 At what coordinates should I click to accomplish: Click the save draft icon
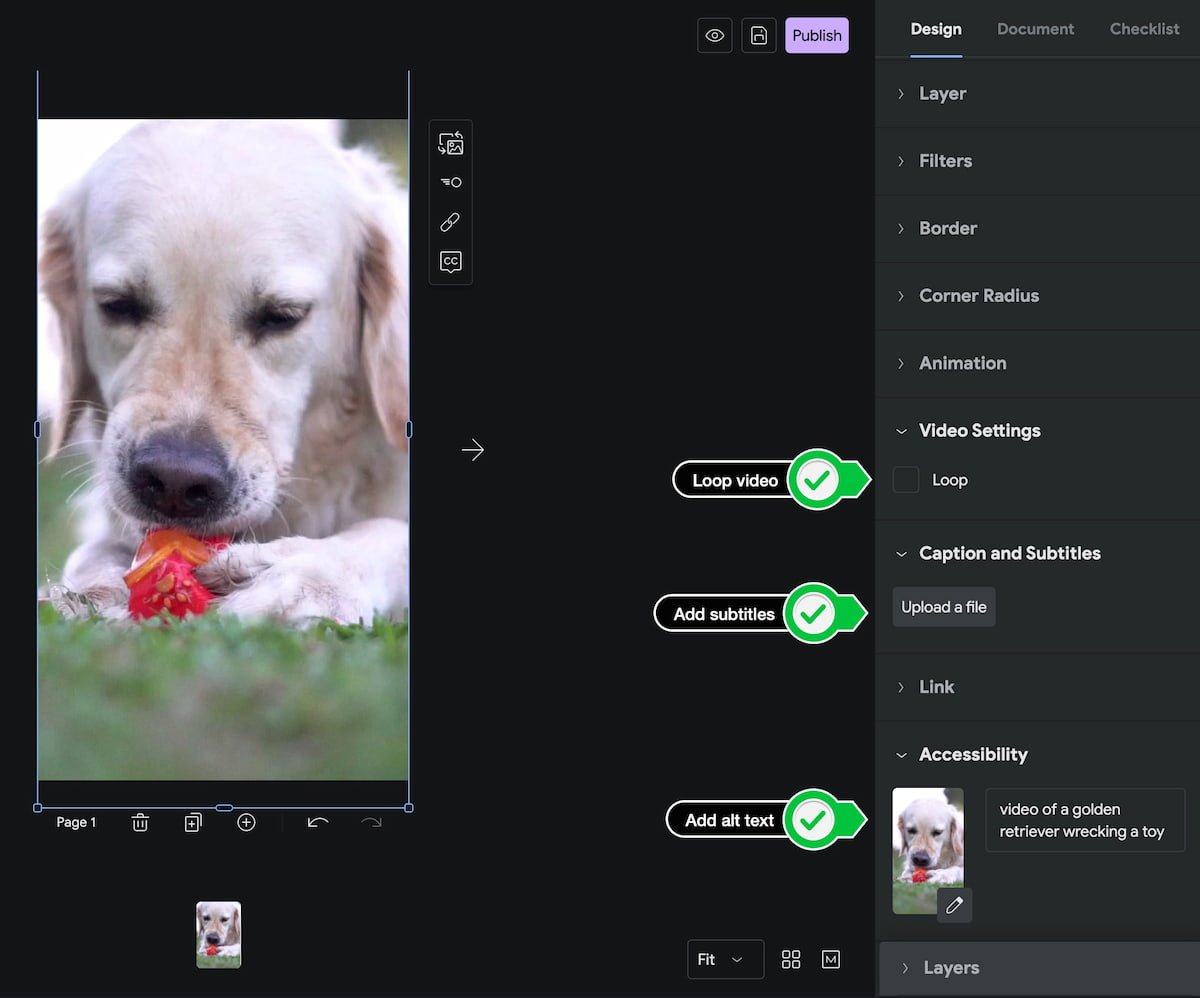click(759, 35)
